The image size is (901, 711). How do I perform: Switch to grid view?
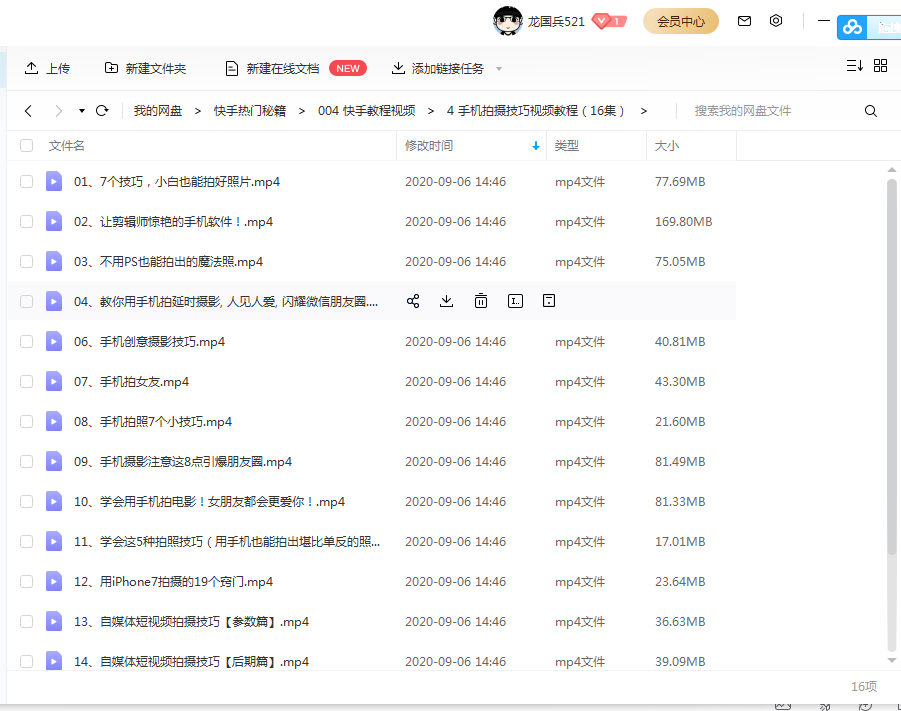point(880,66)
